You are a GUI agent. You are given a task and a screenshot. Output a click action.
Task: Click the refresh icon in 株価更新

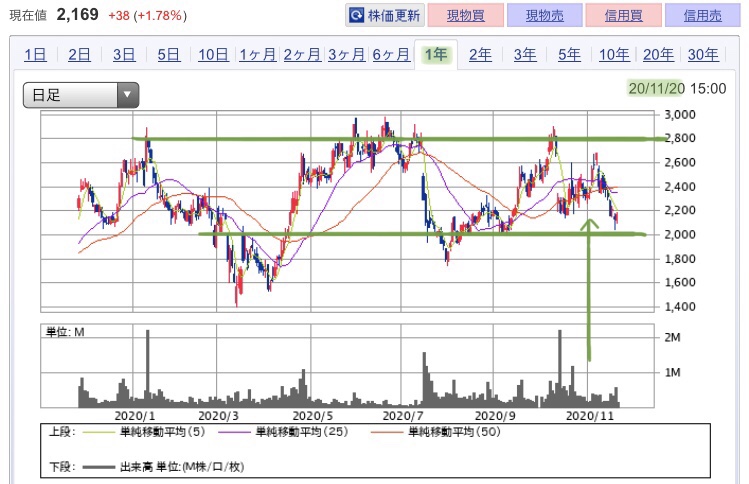356,16
